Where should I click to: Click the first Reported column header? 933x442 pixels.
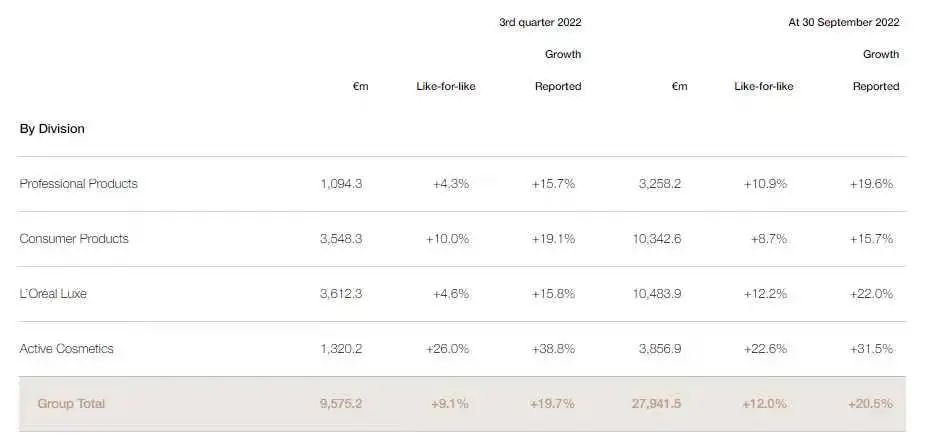(558, 87)
